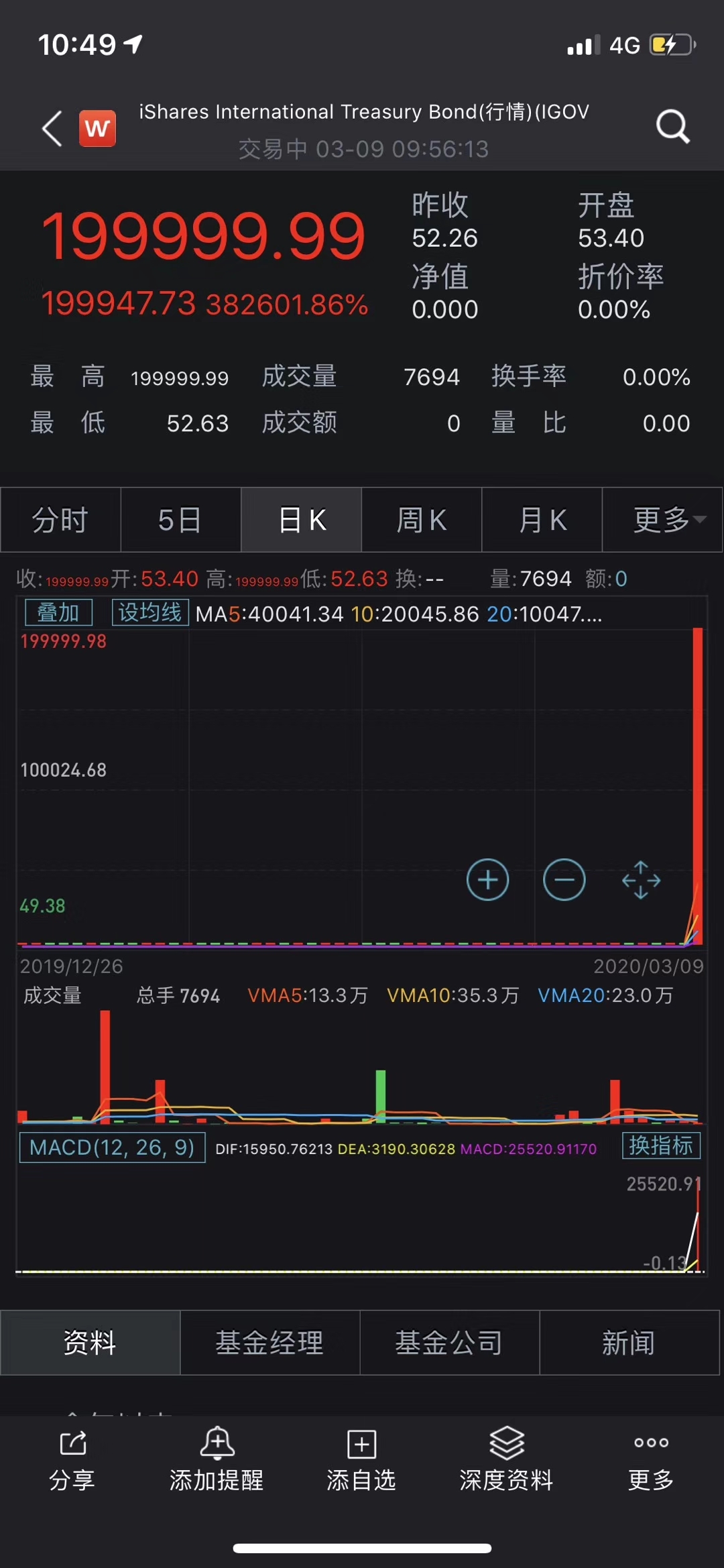Viewport: 724px width, 1568px height.
Task: Tap the red W app logo
Action: click(x=97, y=127)
